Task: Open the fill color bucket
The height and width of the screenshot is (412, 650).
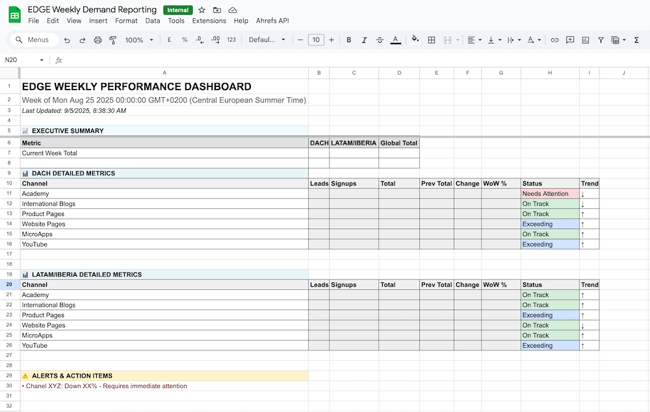Action: [x=415, y=39]
